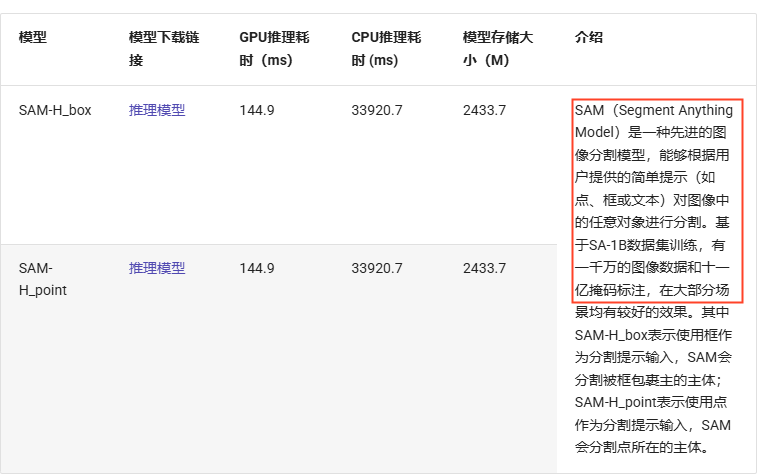Image resolution: width=780 pixels, height=474 pixels.
Task: Click the 144.9 GPU value in SAM-H_box row
Action: click(x=257, y=110)
